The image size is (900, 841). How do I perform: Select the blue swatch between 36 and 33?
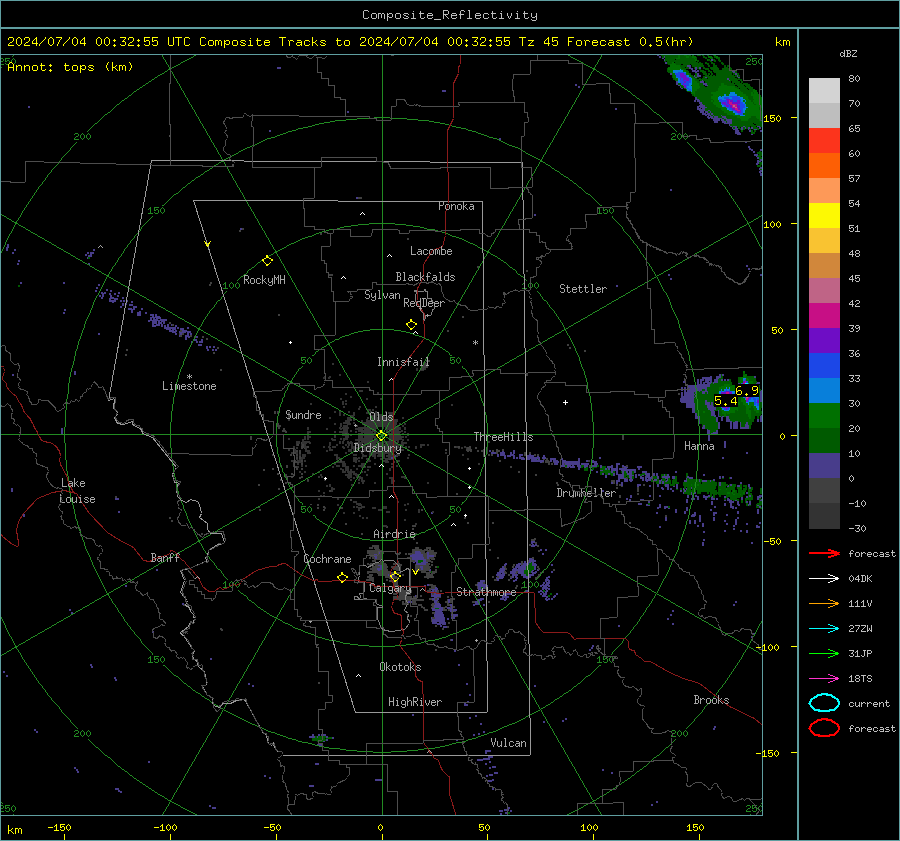[x=824, y=365]
